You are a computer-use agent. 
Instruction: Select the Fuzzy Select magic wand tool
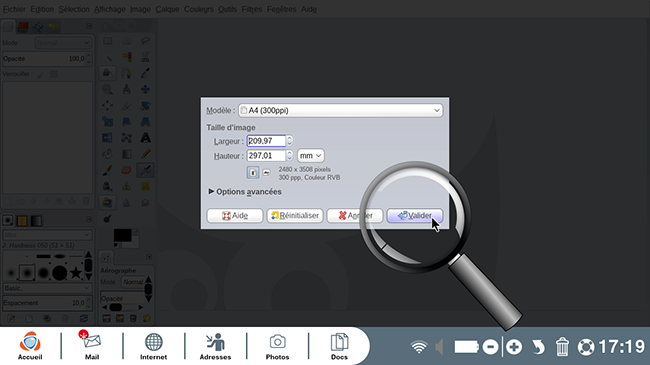click(x=108, y=57)
